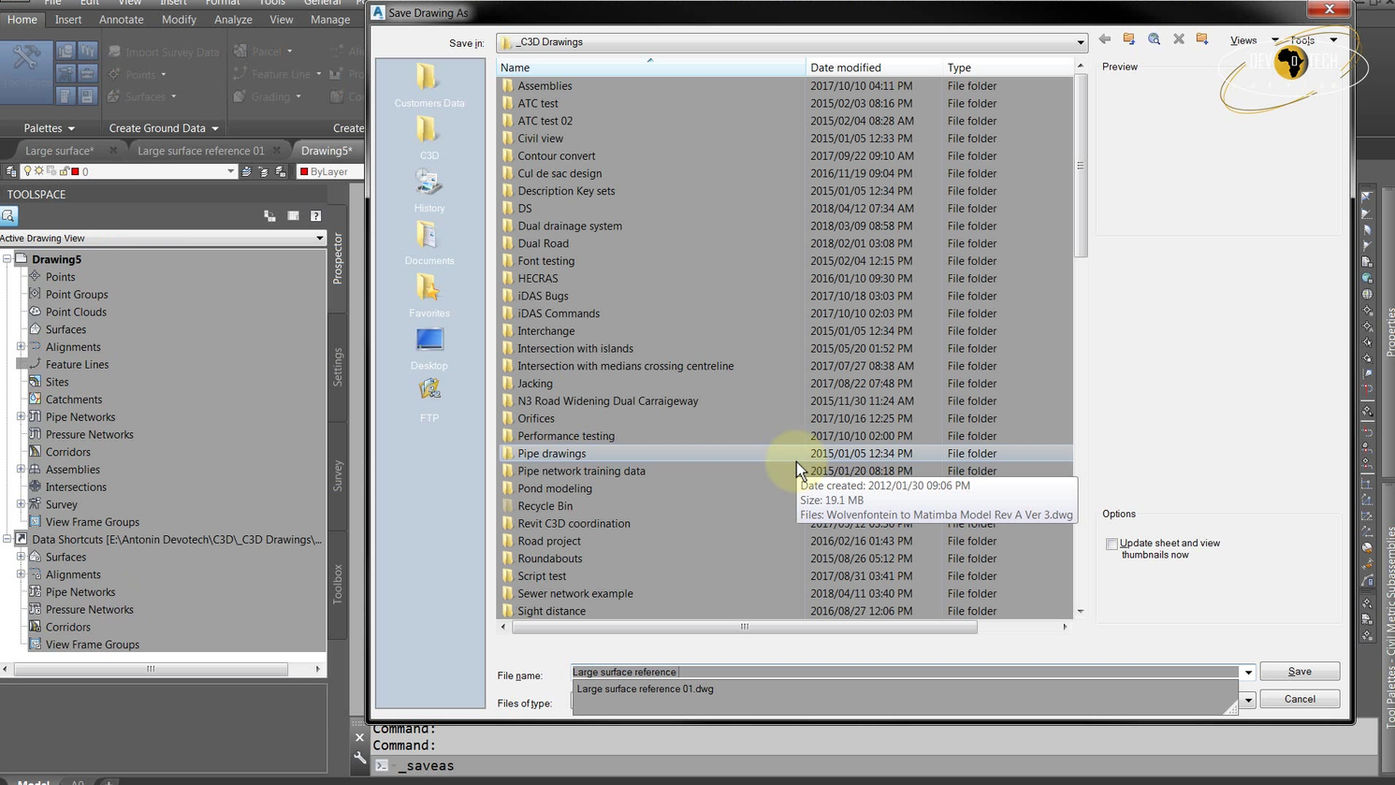Viewport: 1395px width, 785px height.
Task: Open the Tools dropdown menu
Action: [x=1313, y=40]
